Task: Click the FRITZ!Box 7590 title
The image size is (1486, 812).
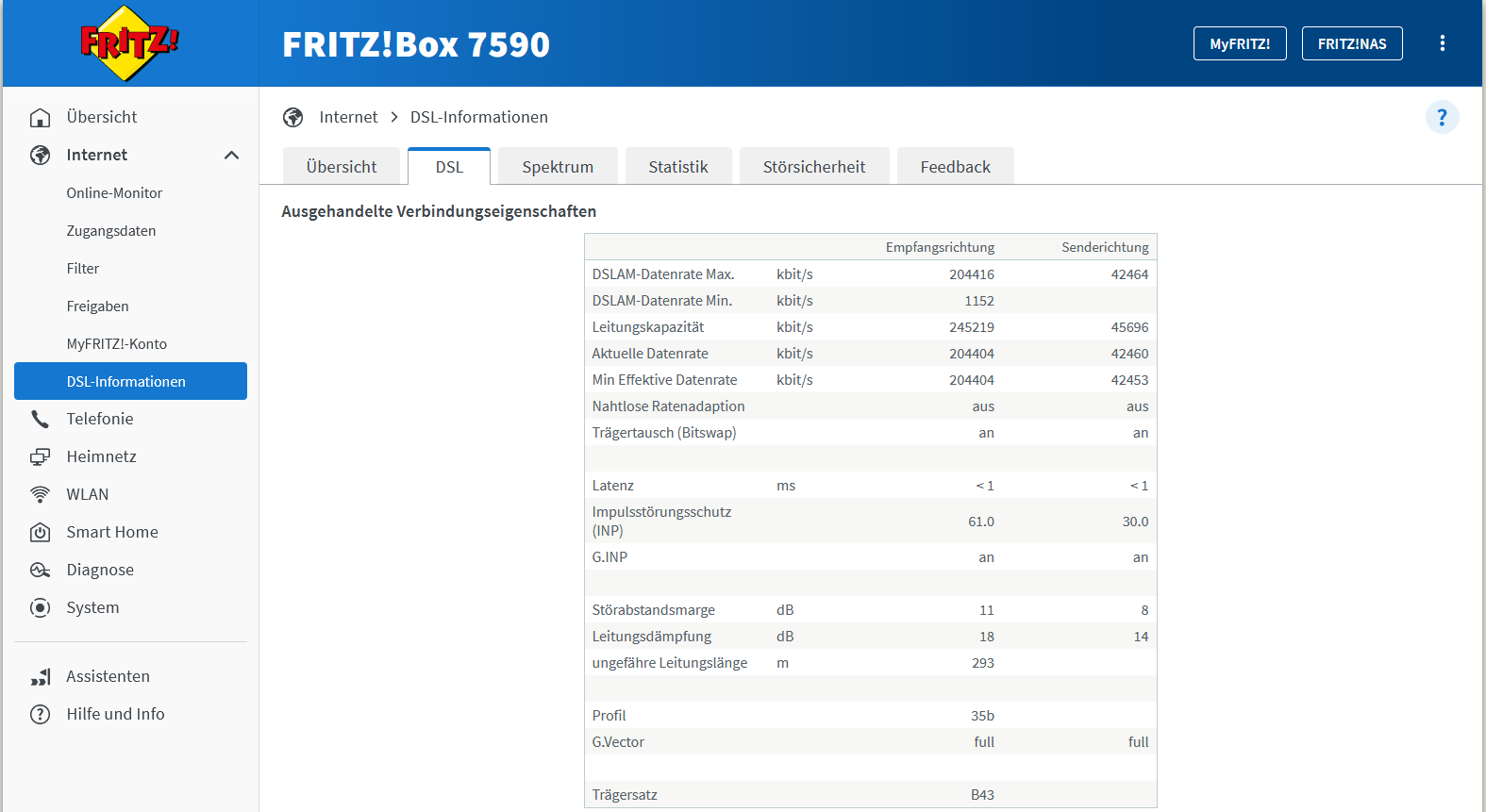Action: [x=416, y=44]
